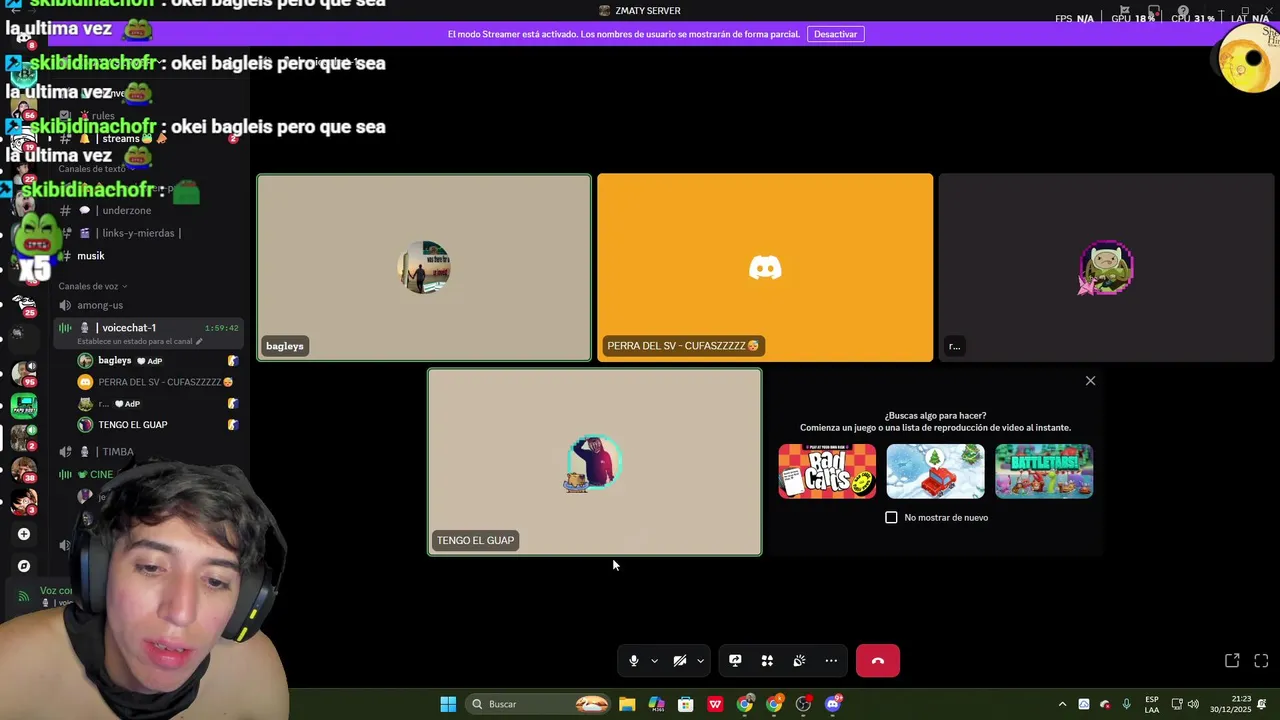Pop out the call window
This screenshot has width=1280, height=720.
pyautogui.click(x=1232, y=661)
